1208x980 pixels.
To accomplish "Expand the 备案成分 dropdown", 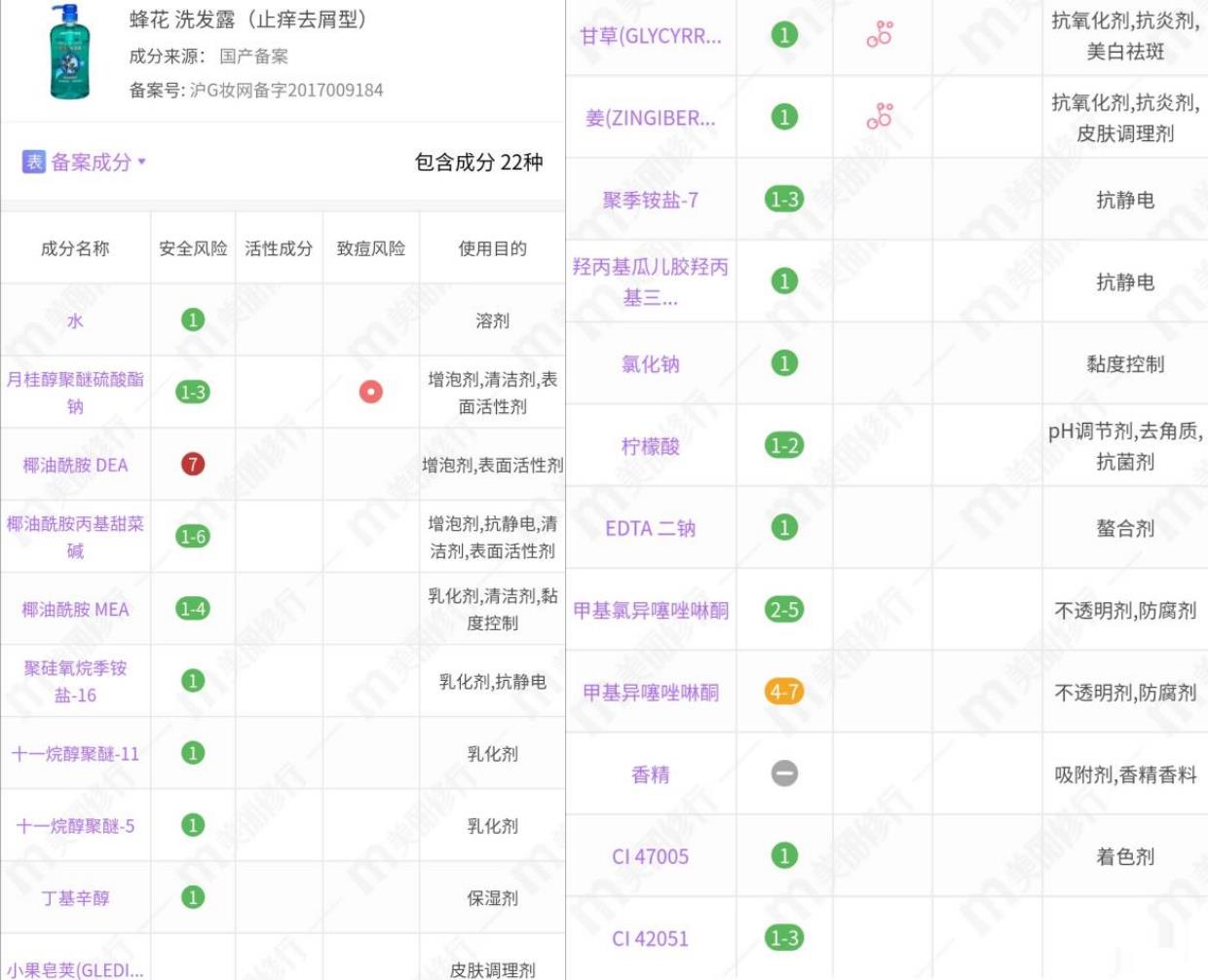I will tap(85, 162).
